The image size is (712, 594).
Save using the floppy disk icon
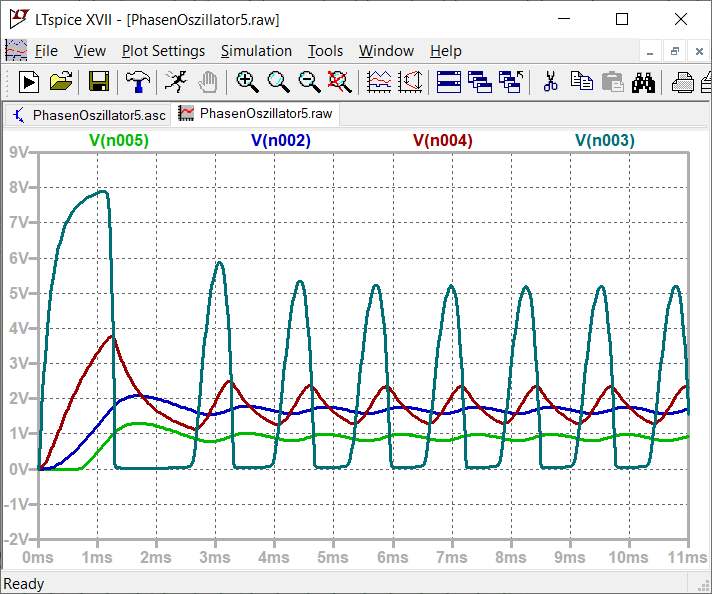99,82
